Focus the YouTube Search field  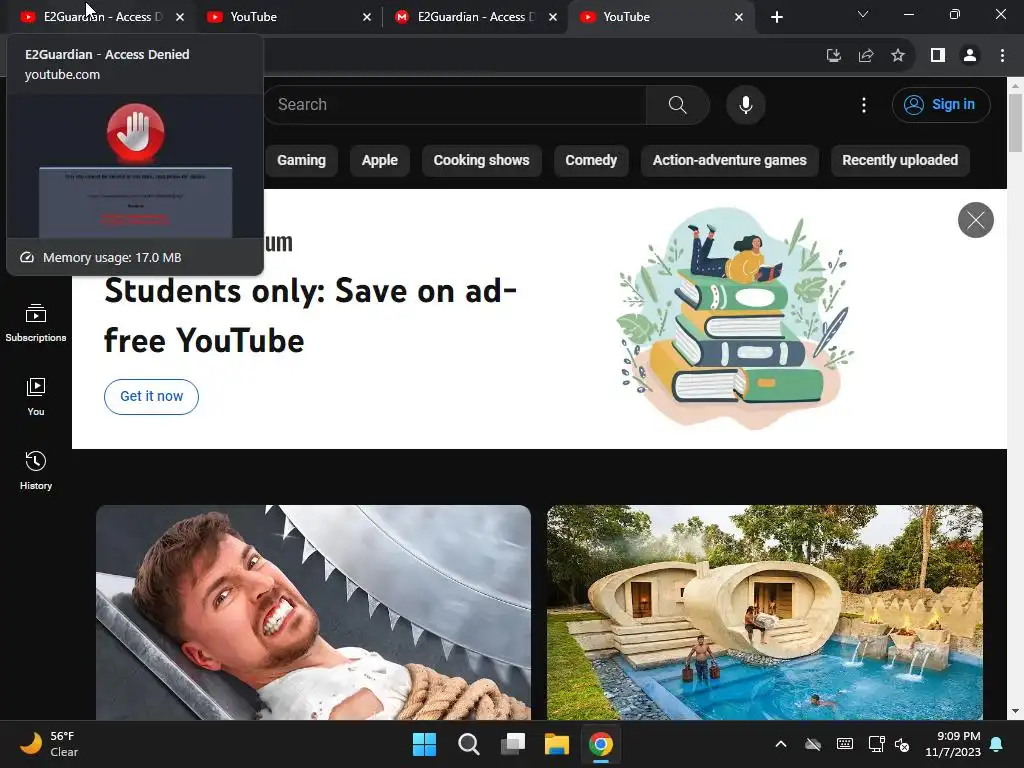[x=455, y=105]
